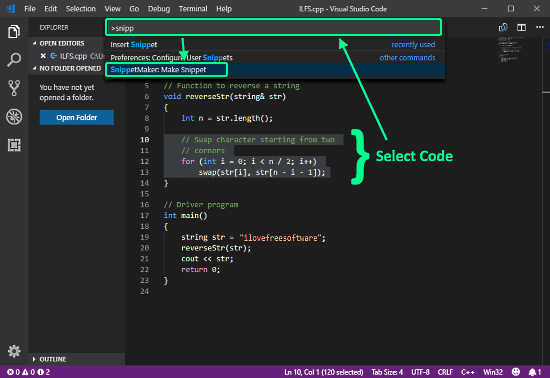Click the feedback smiley icon

click(516, 372)
